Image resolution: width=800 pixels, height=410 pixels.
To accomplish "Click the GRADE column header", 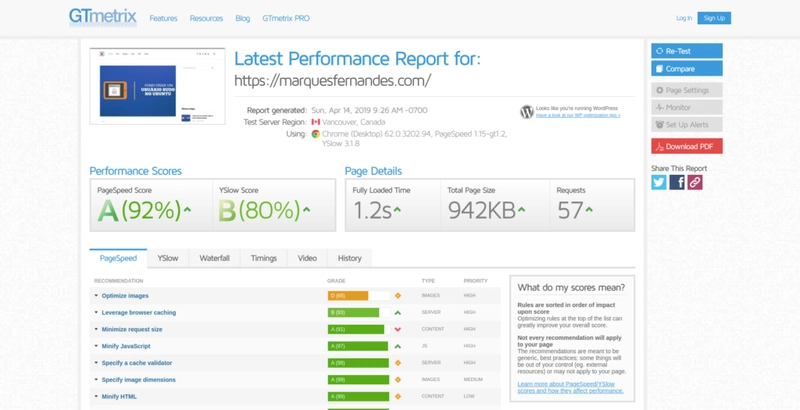I will click(336, 281).
